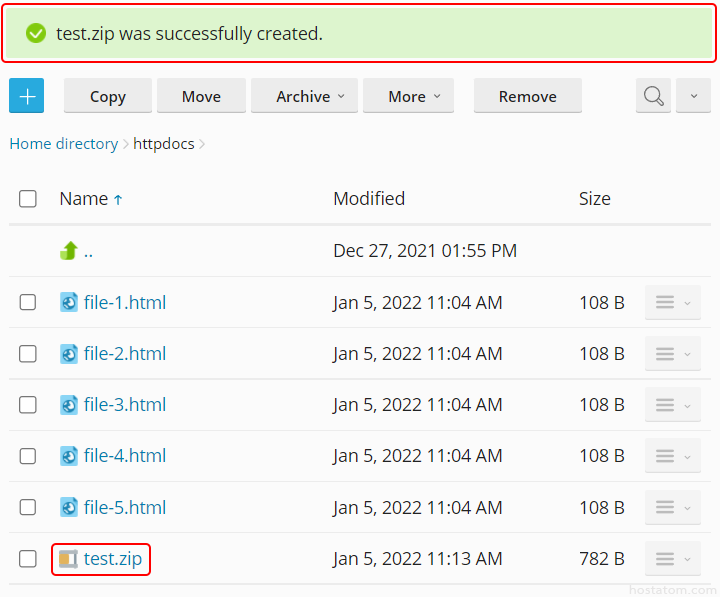Click the file-5.html globe file icon
Screen dimensions: 720x597
[68, 508]
